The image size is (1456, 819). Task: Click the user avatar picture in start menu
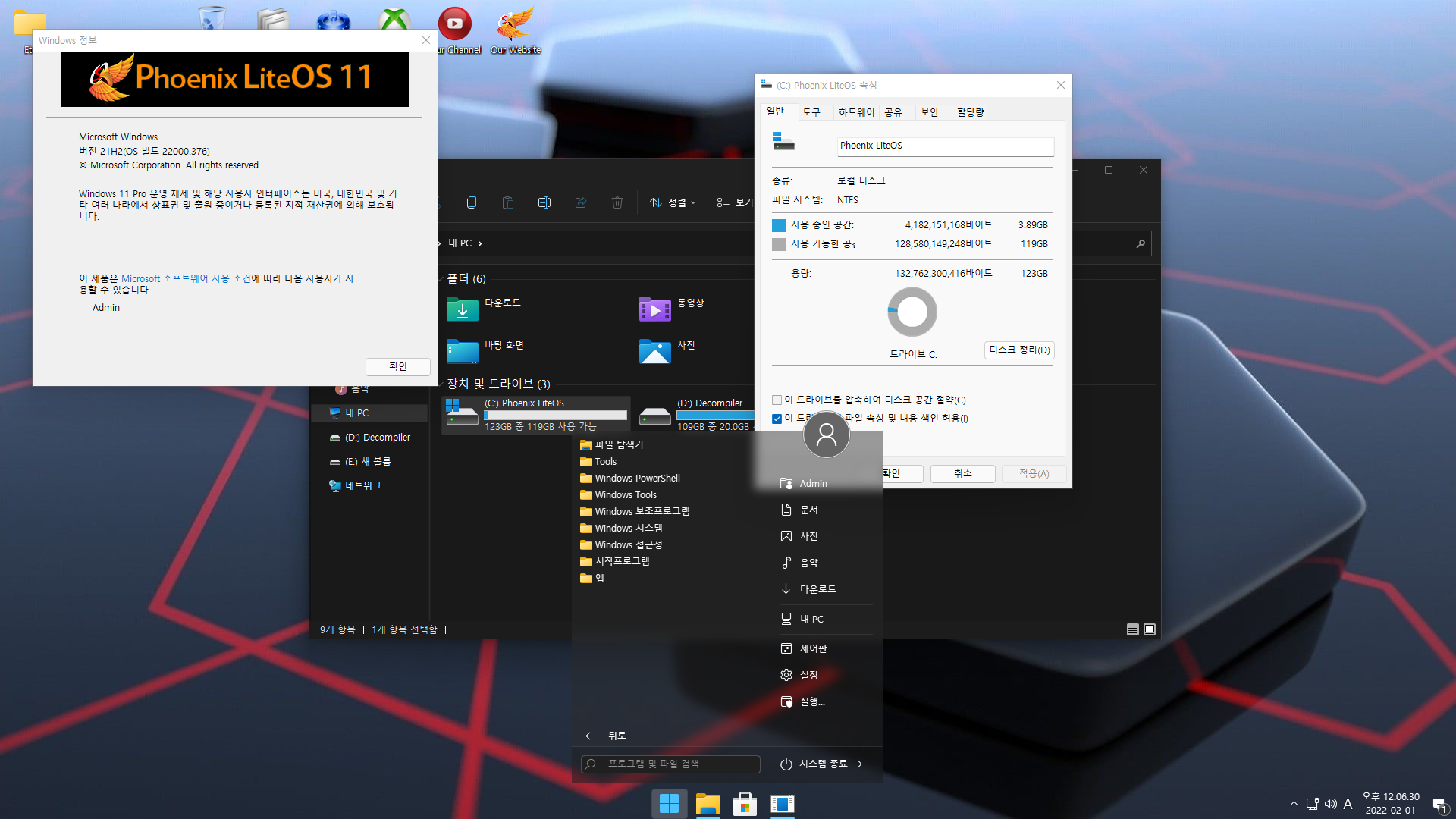point(826,435)
